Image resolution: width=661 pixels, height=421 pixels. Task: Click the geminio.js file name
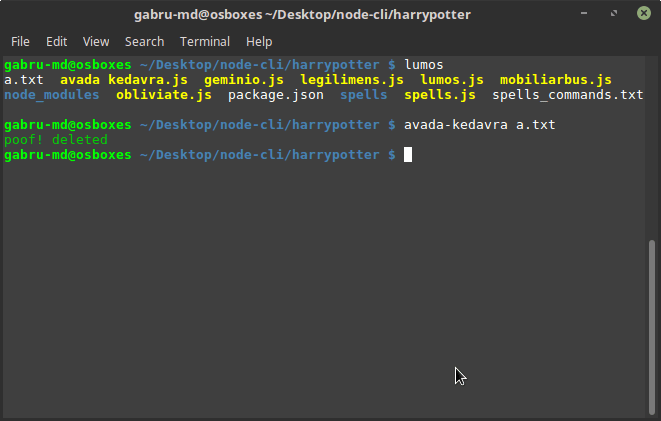click(244, 80)
